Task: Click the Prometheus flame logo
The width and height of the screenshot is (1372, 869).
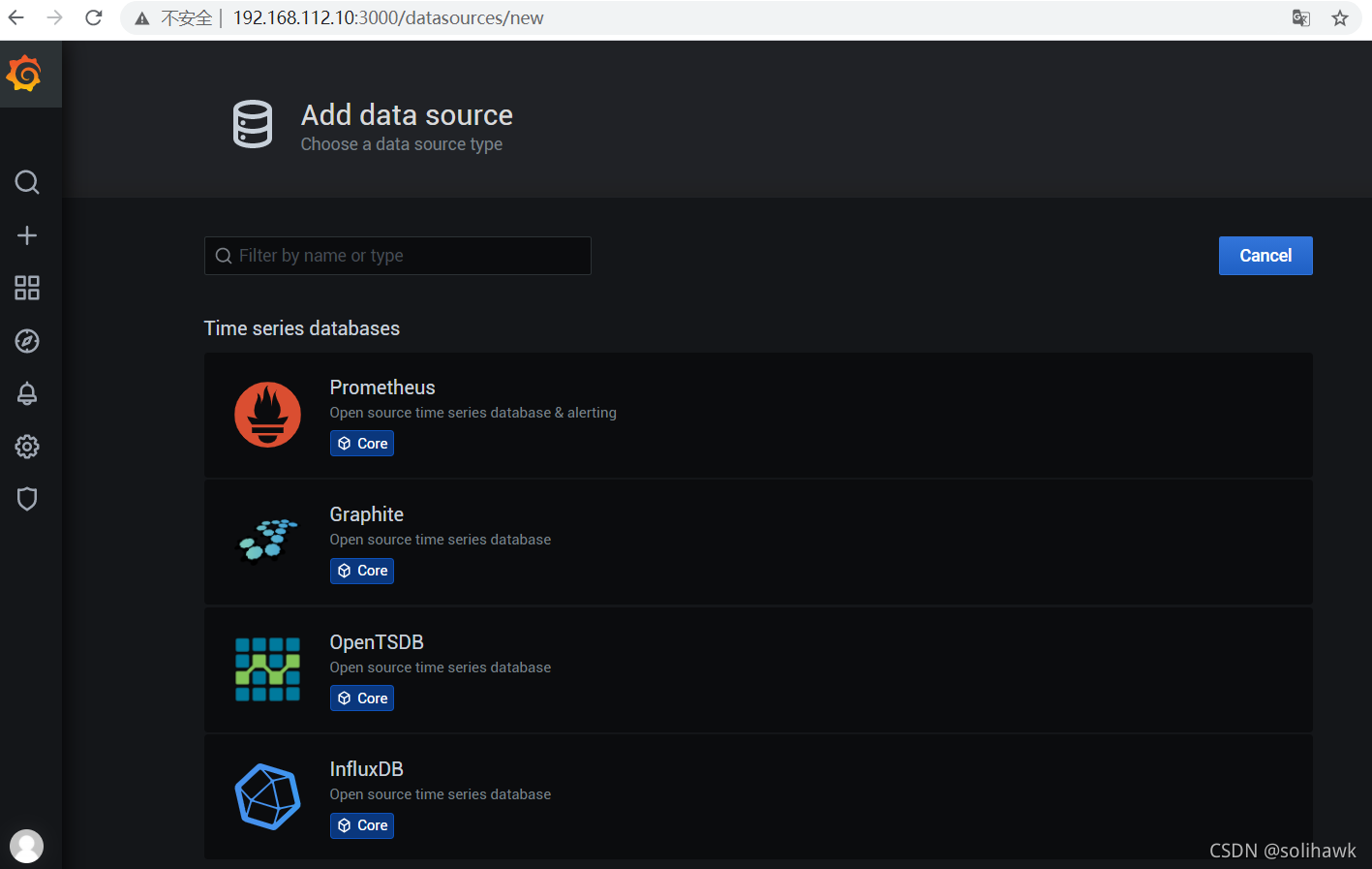Action: 267,415
